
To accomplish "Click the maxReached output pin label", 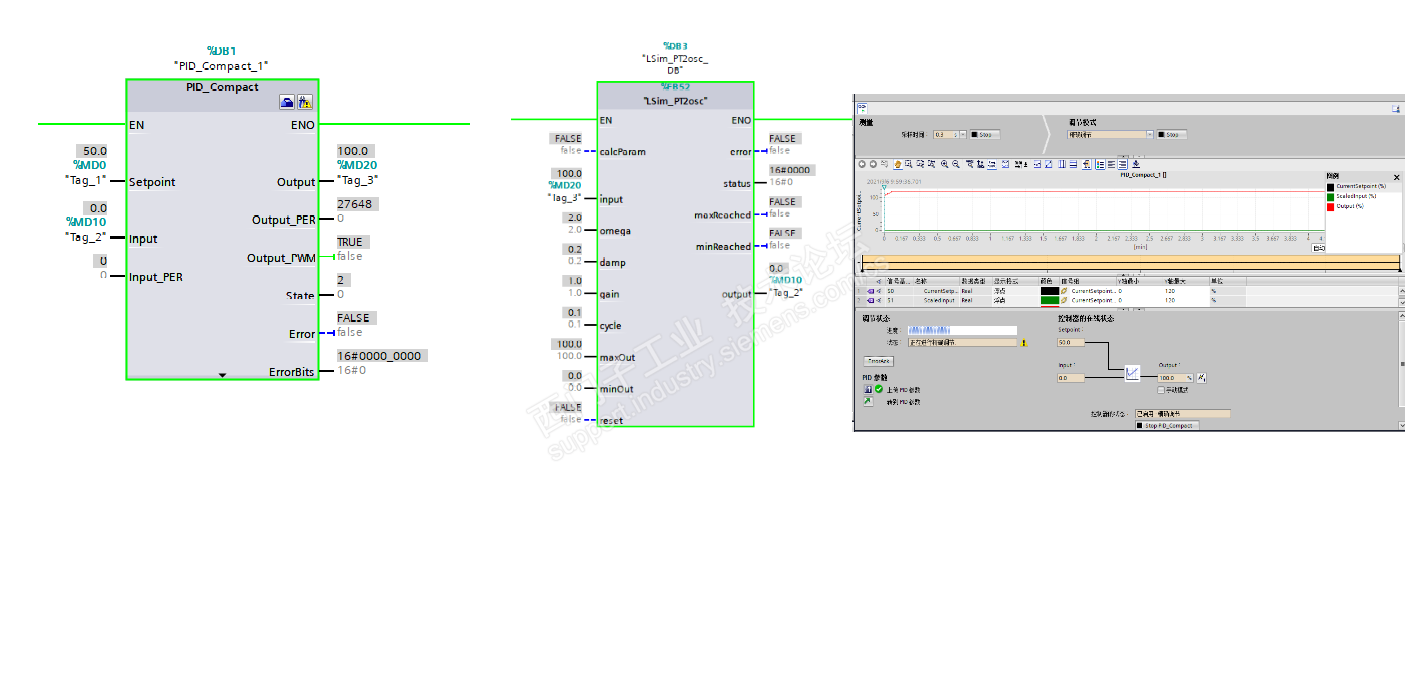I will [722, 215].
